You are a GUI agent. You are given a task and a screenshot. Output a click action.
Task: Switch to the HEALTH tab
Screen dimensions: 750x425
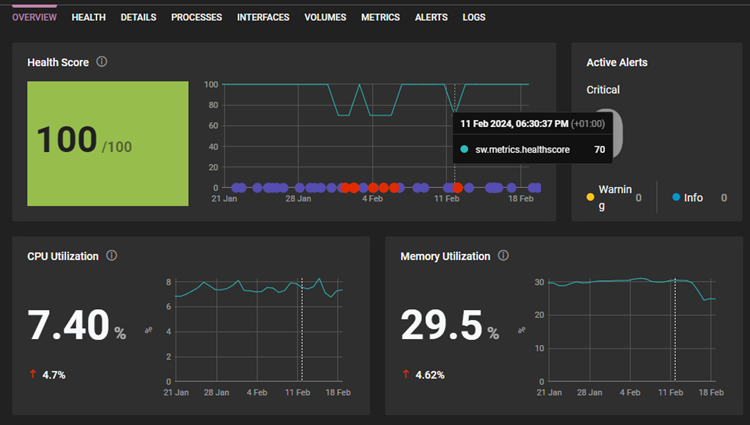tap(88, 17)
